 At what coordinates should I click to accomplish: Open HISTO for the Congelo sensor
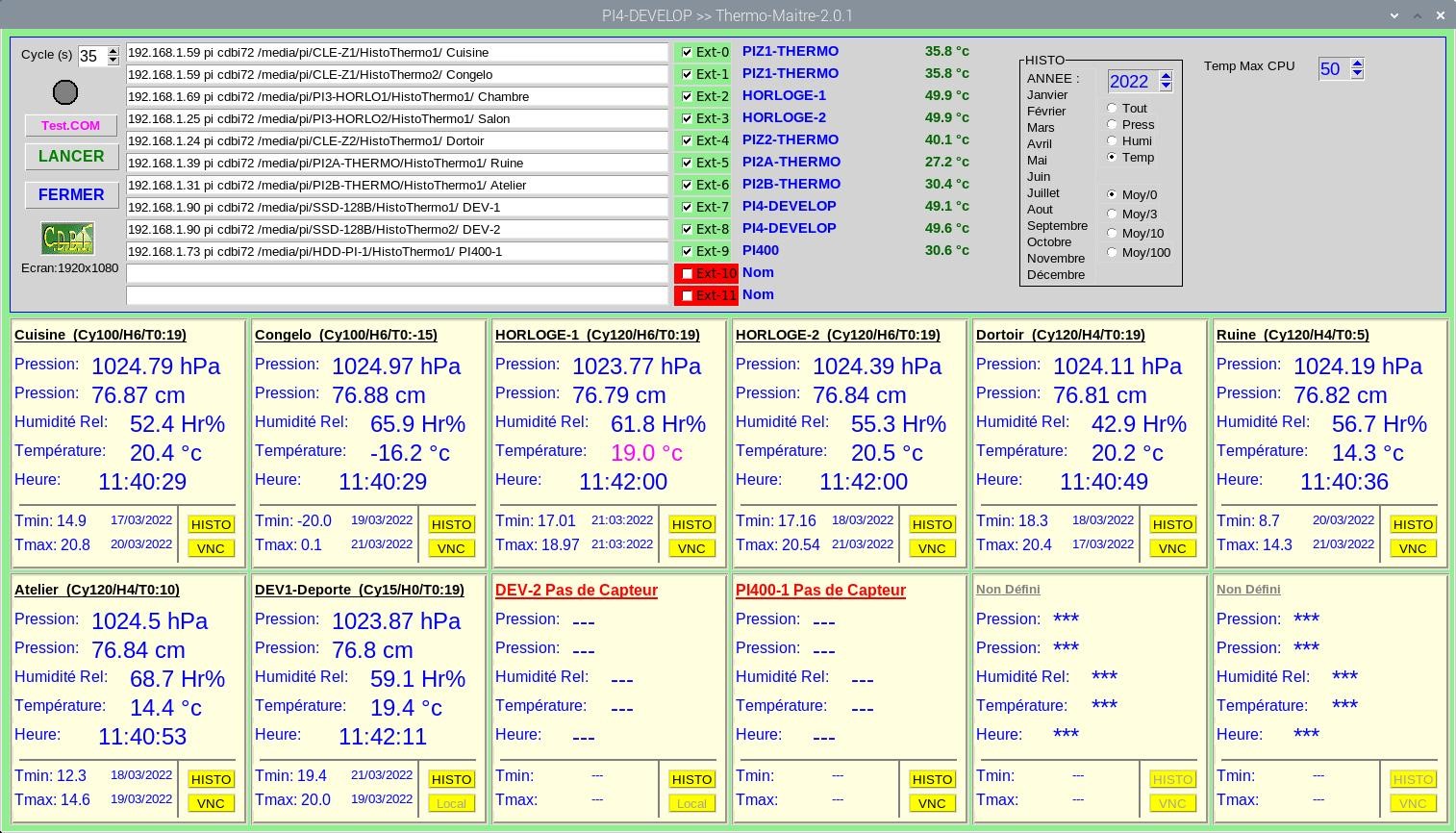click(x=451, y=524)
